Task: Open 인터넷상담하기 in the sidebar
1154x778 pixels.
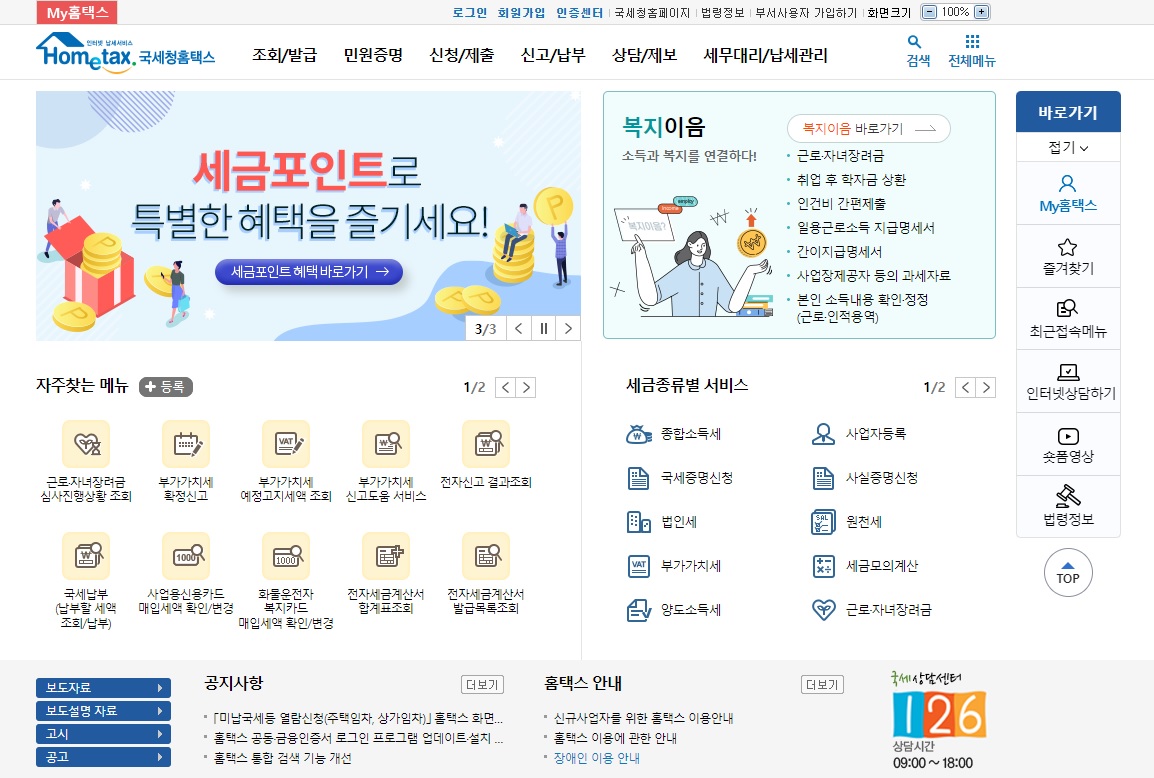Action: 1068,381
